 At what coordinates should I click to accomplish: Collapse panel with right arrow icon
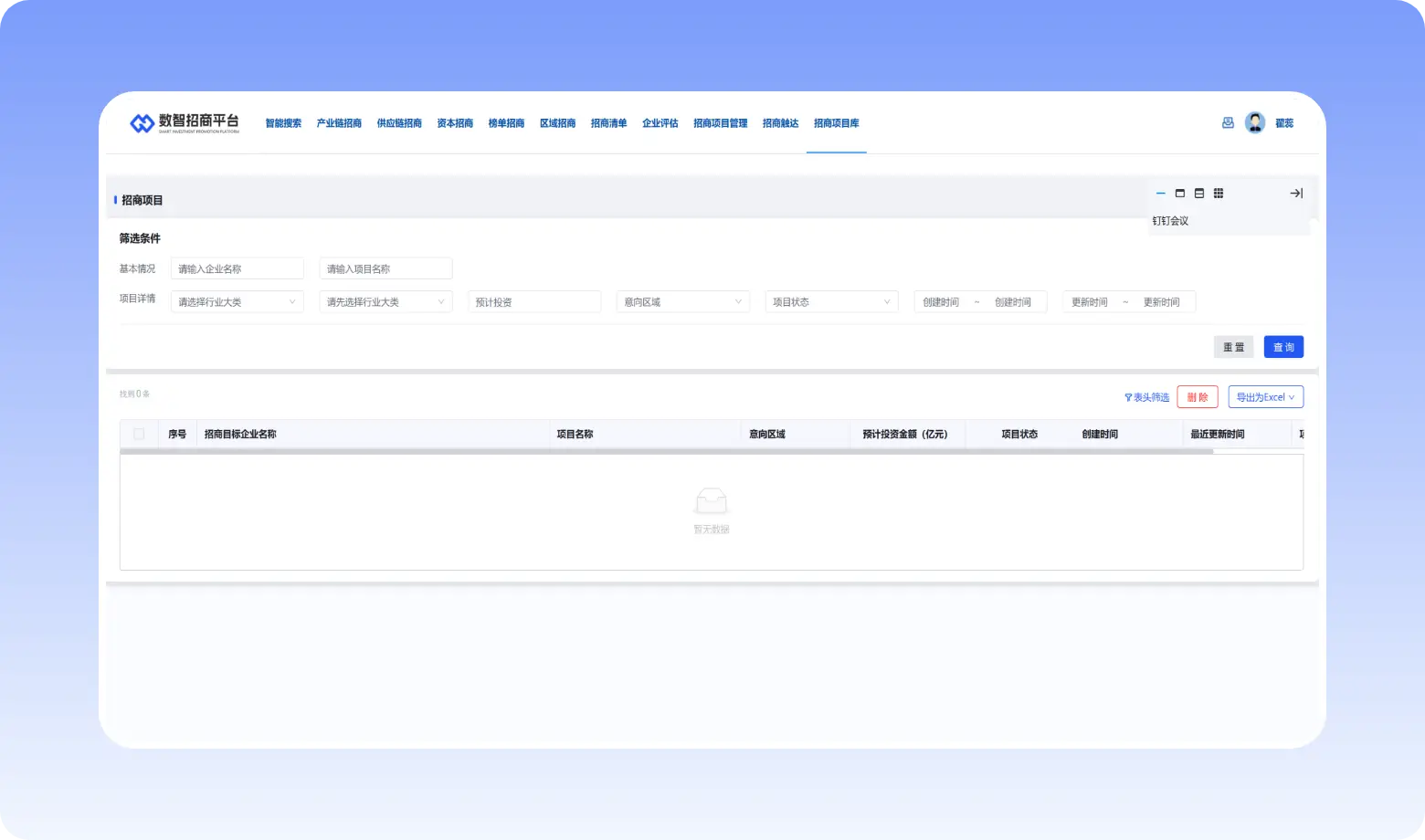pyautogui.click(x=1295, y=194)
